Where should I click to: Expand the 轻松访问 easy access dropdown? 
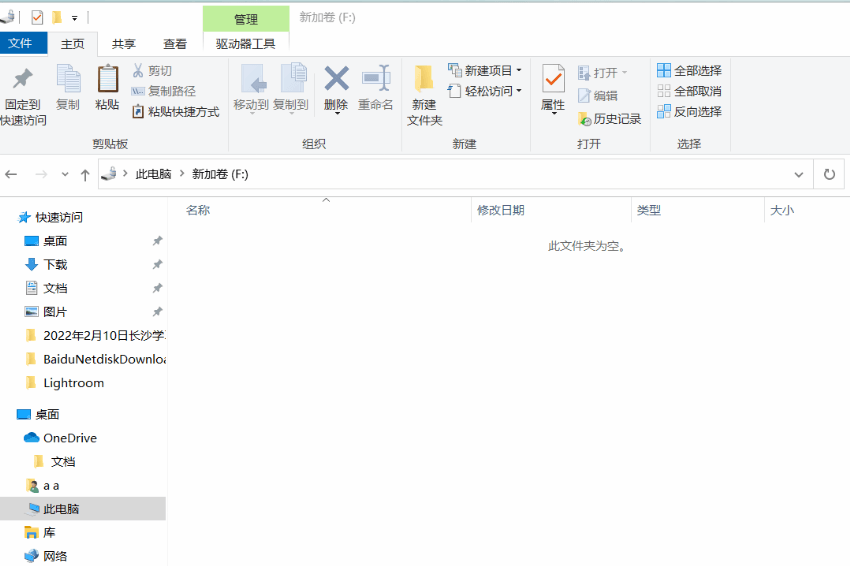click(x=519, y=91)
